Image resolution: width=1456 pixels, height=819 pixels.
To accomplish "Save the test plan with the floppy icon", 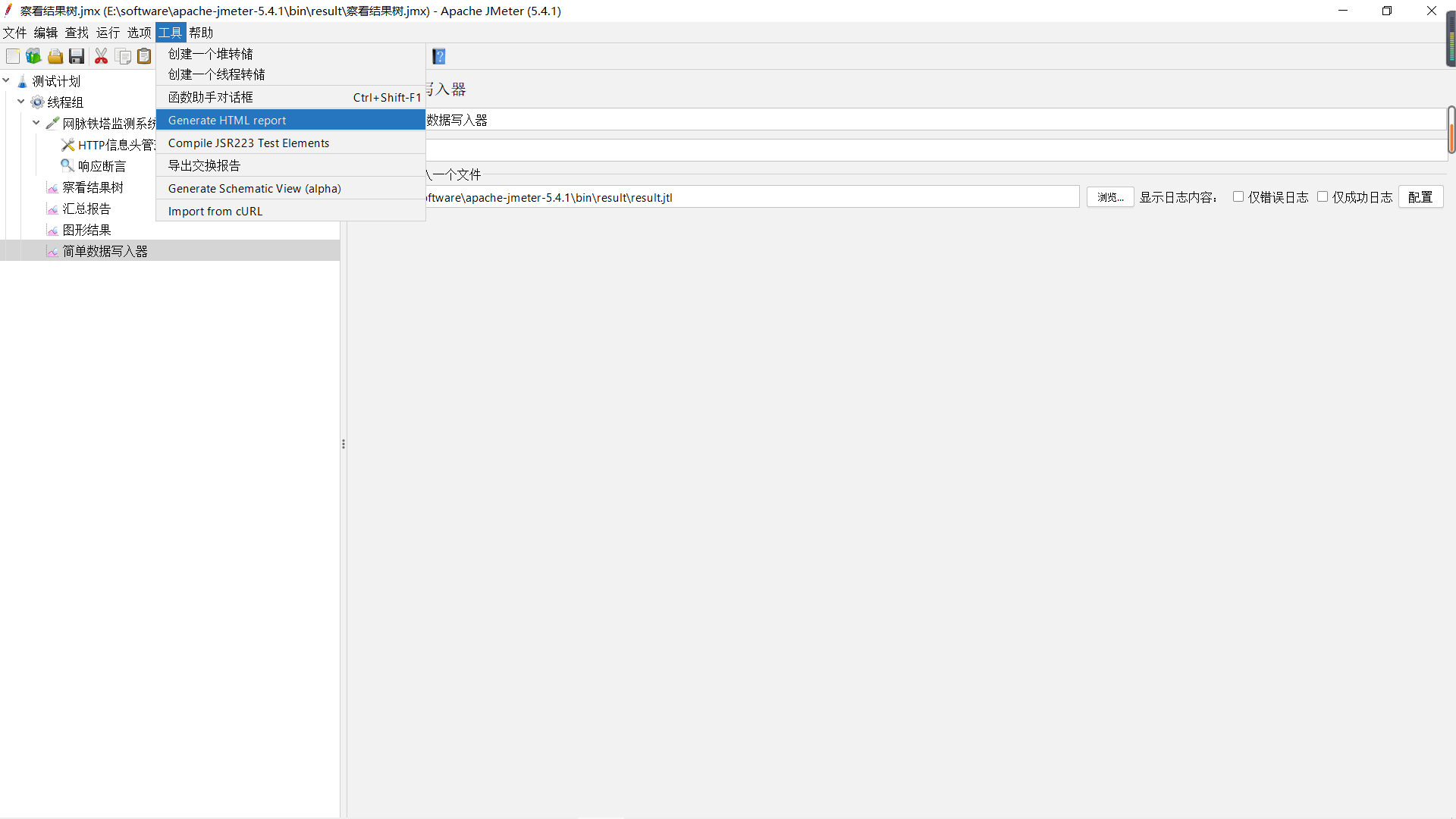I will click(x=77, y=56).
